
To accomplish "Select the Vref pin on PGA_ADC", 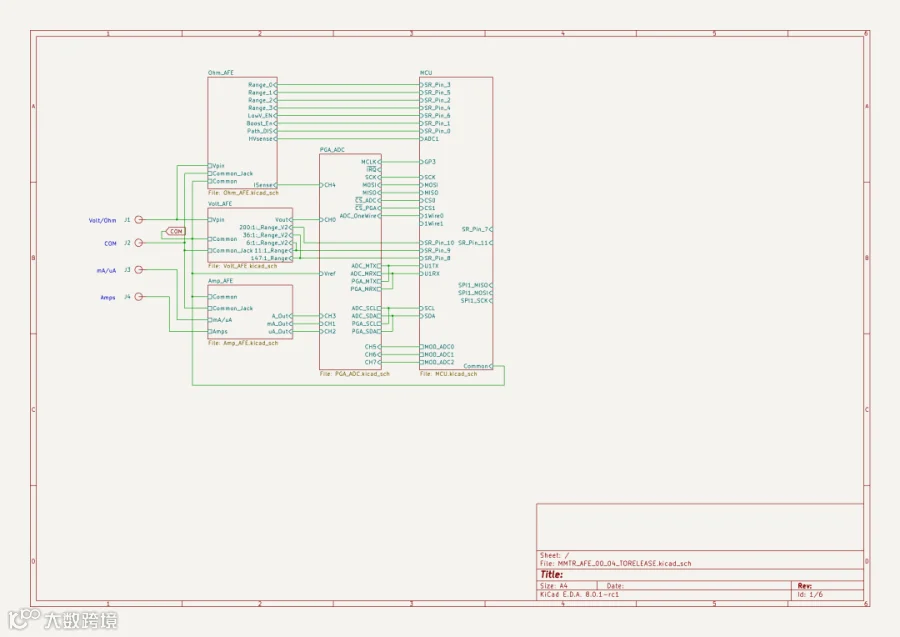I will point(328,274).
